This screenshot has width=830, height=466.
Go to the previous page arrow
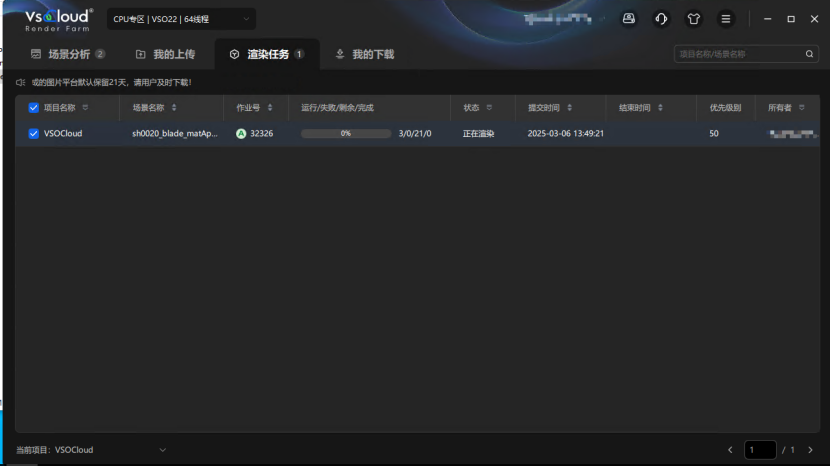pos(730,450)
